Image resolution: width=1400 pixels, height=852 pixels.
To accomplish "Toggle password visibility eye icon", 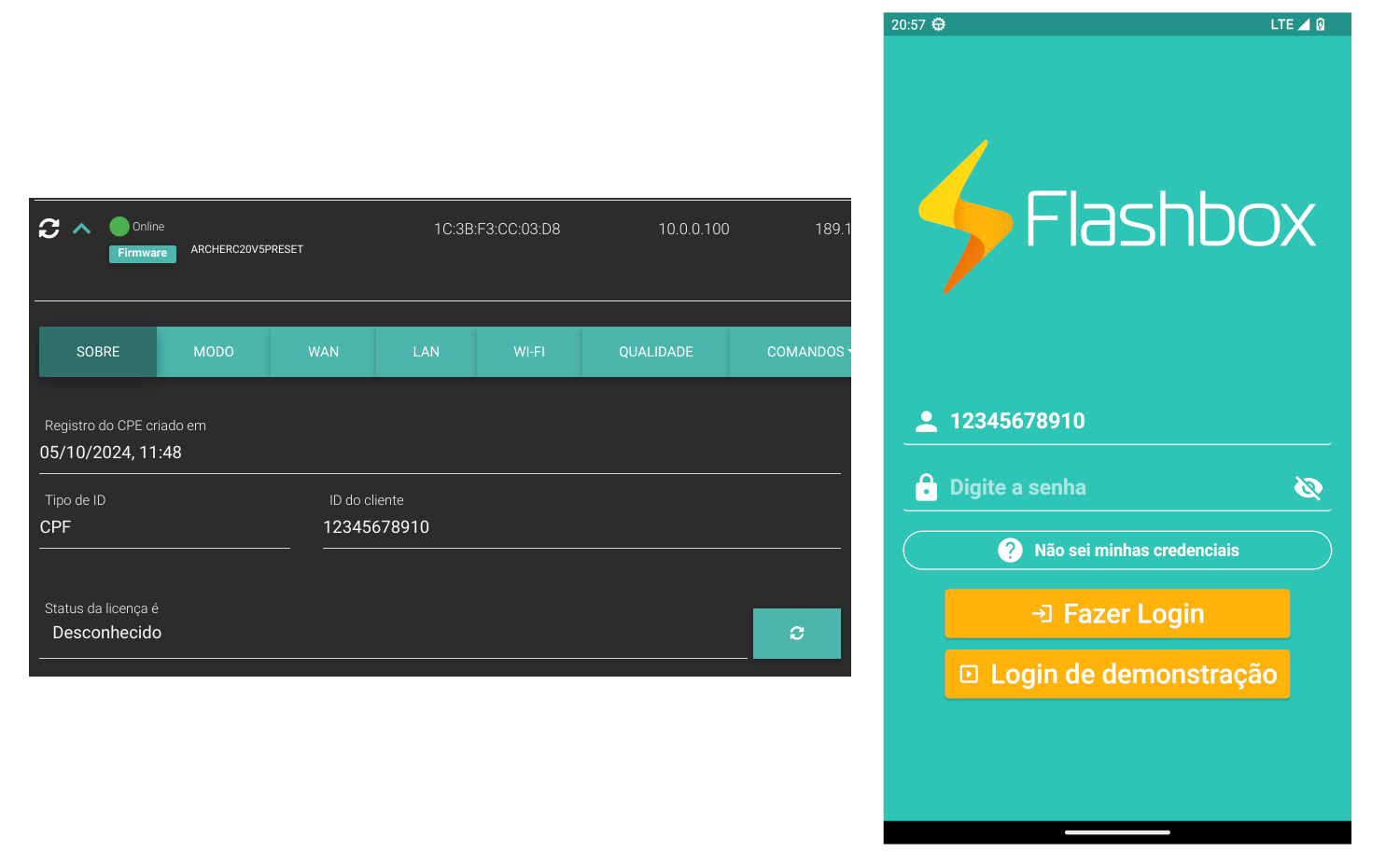I will 1309,487.
